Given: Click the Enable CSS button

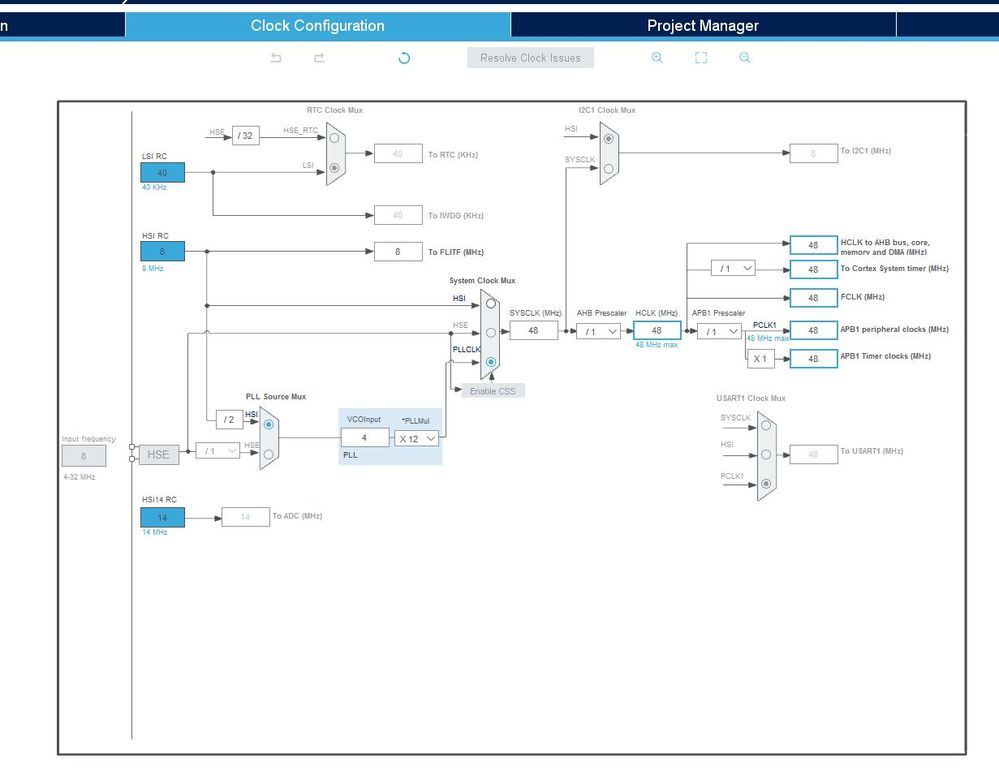Looking at the screenshot, I should point(492,391).
